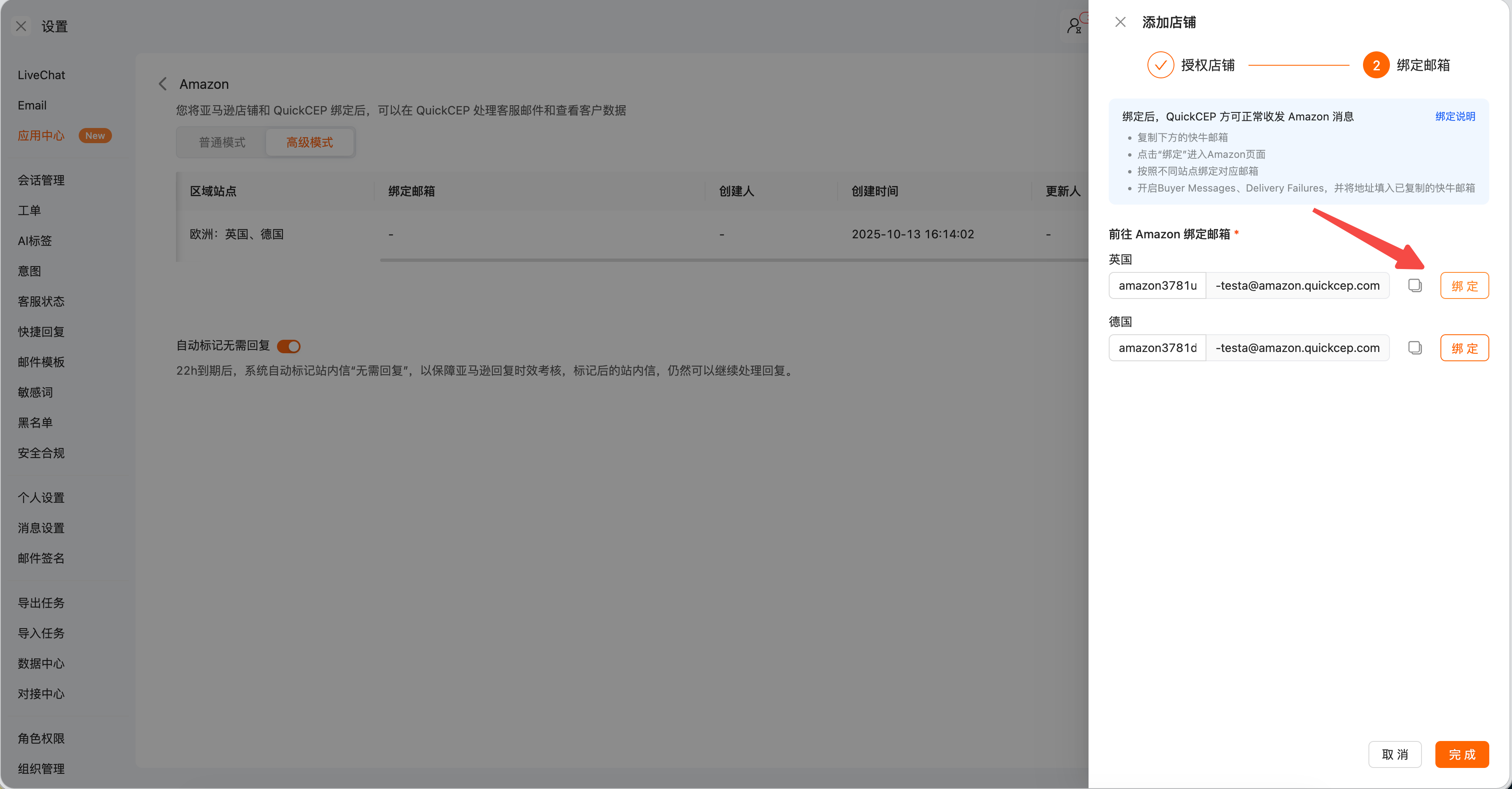Screen dimensions: 1512x789
Task: Click the 区域站点 column header
Action: pos(213,192)
